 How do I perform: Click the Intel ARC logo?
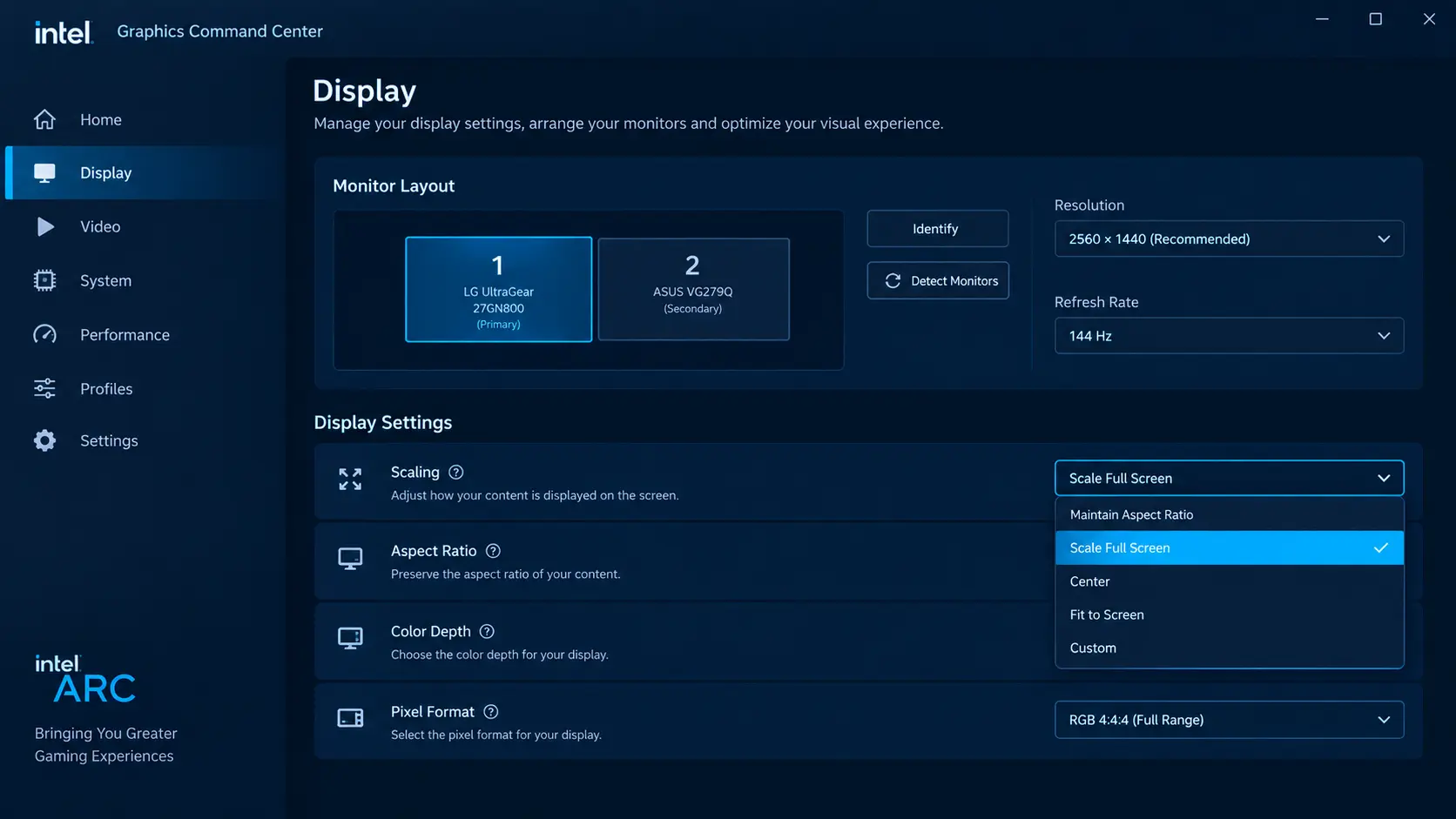pyautogui.click(x=85, y=679)
